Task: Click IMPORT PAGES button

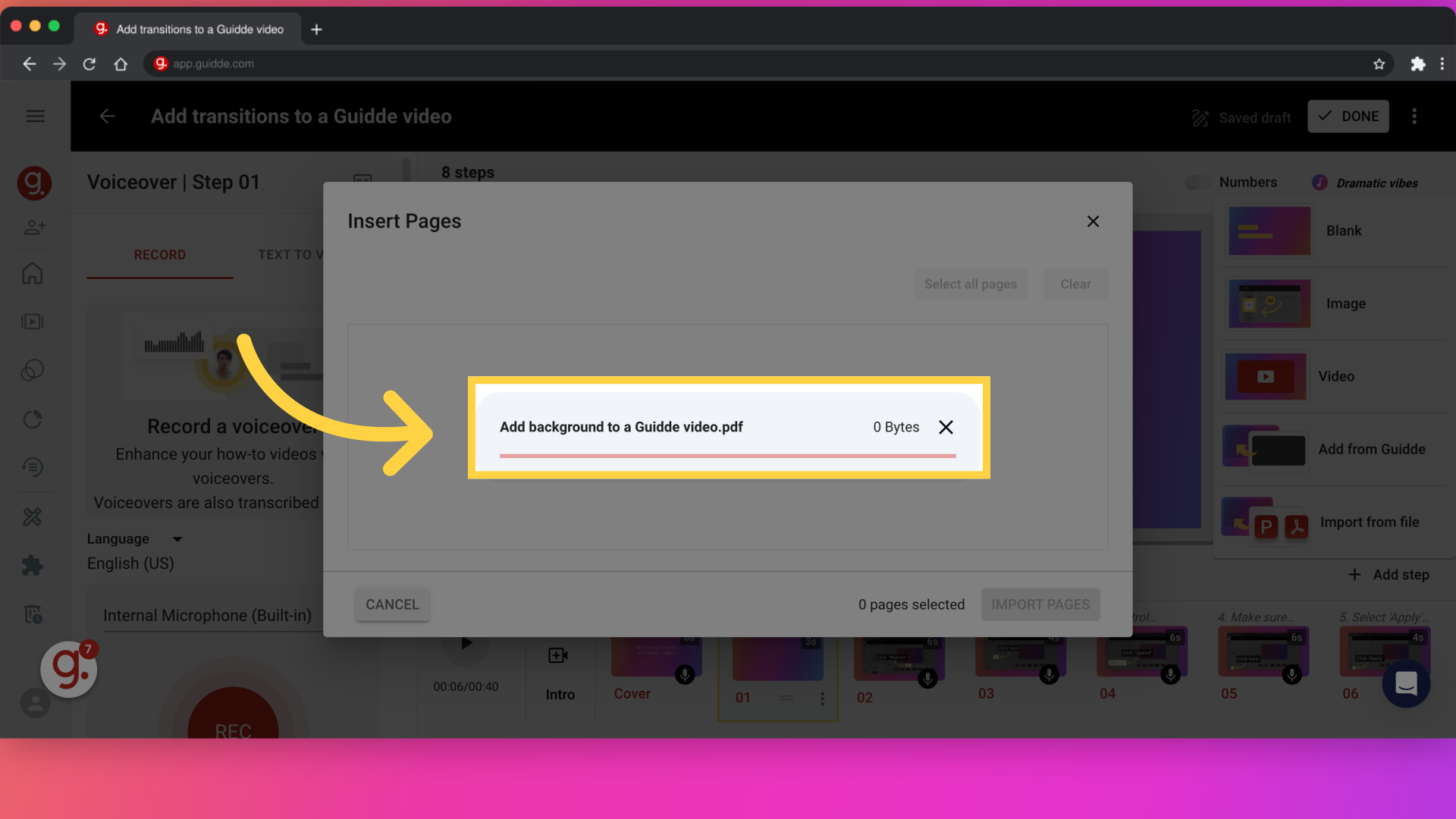Action: point(1040,604)
